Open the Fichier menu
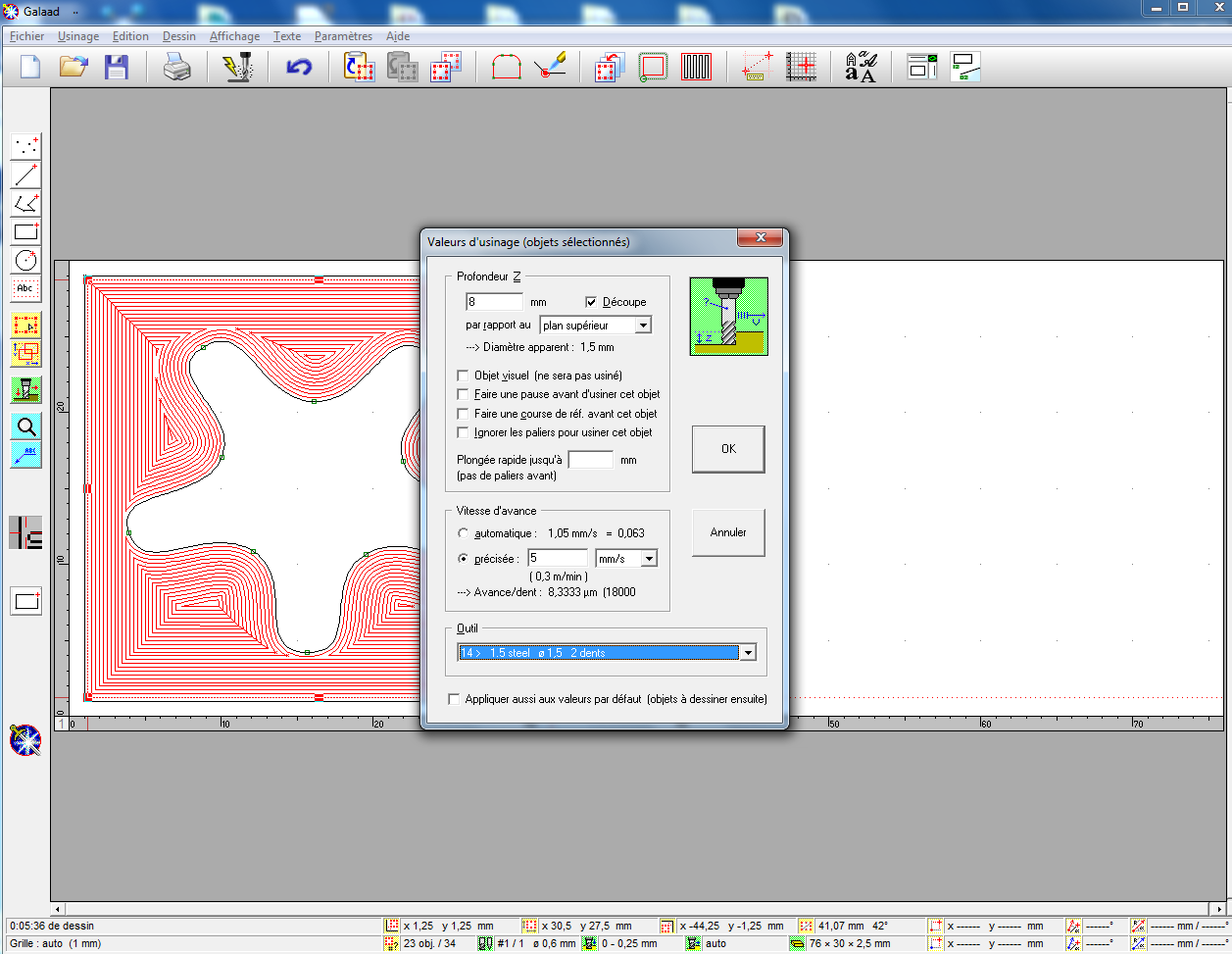Viewport: 1232px width, 954px height. coord(27,36)
